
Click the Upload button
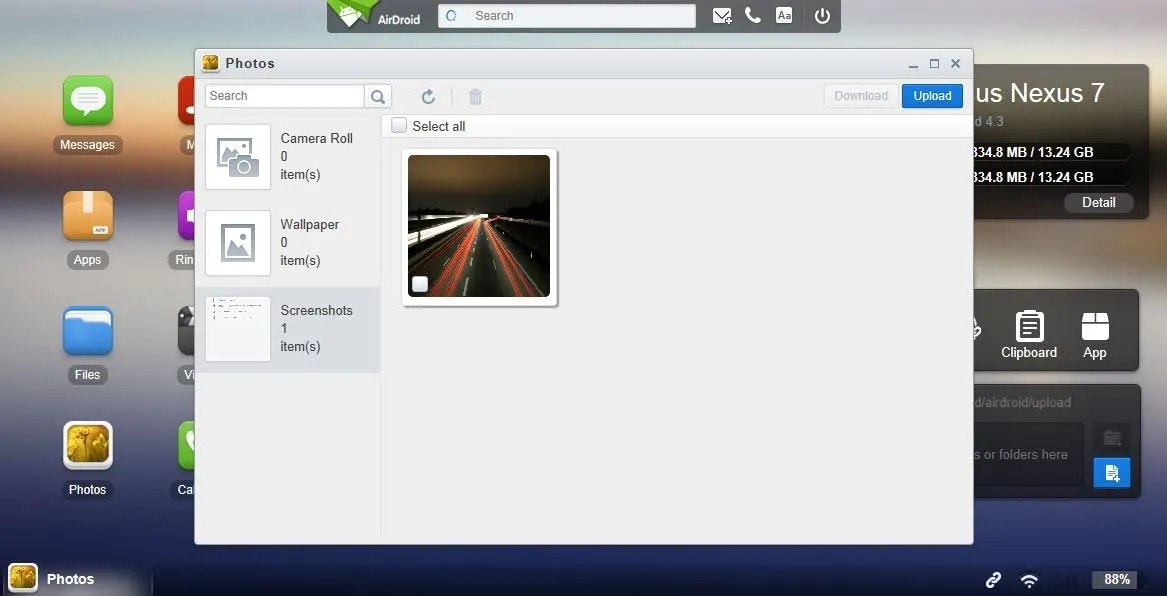coord(933,96)
